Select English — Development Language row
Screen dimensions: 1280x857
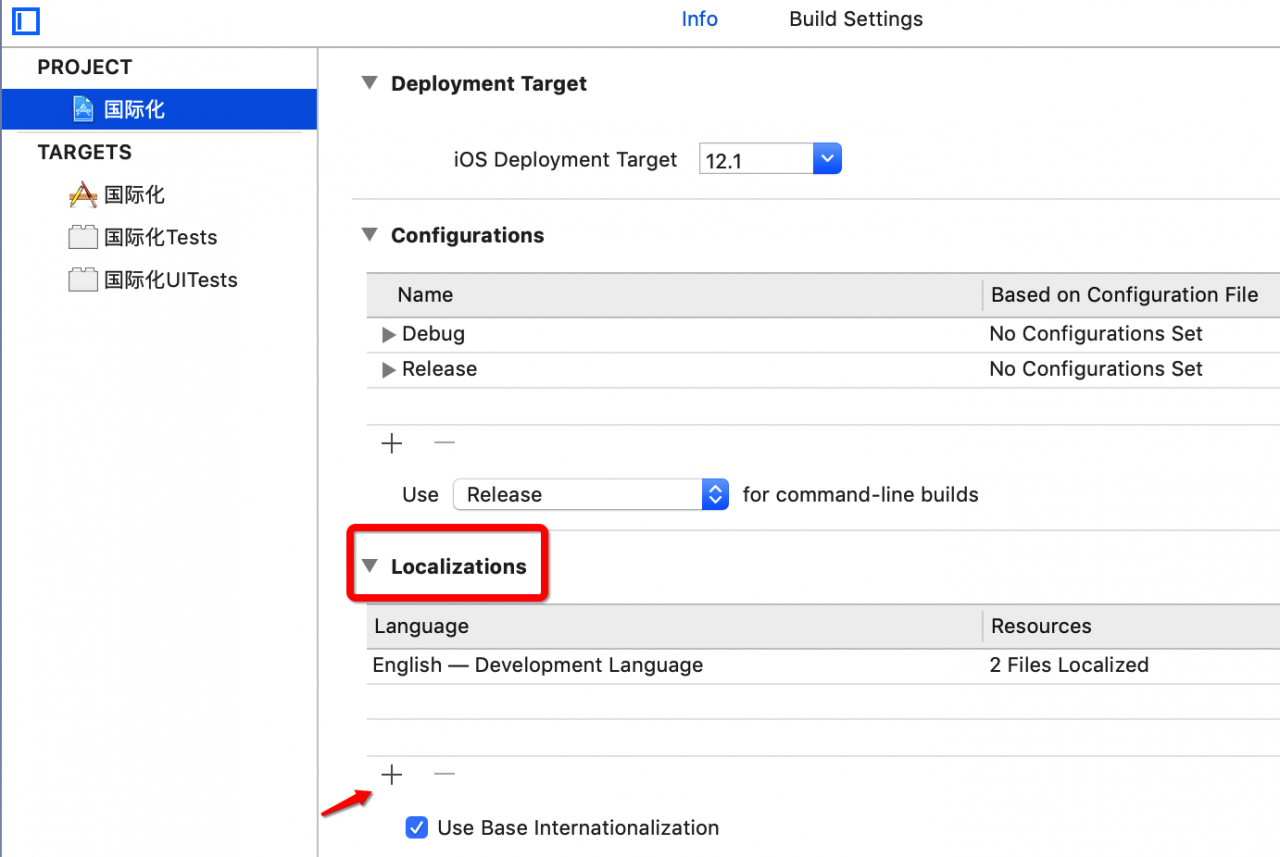[823, 666]
